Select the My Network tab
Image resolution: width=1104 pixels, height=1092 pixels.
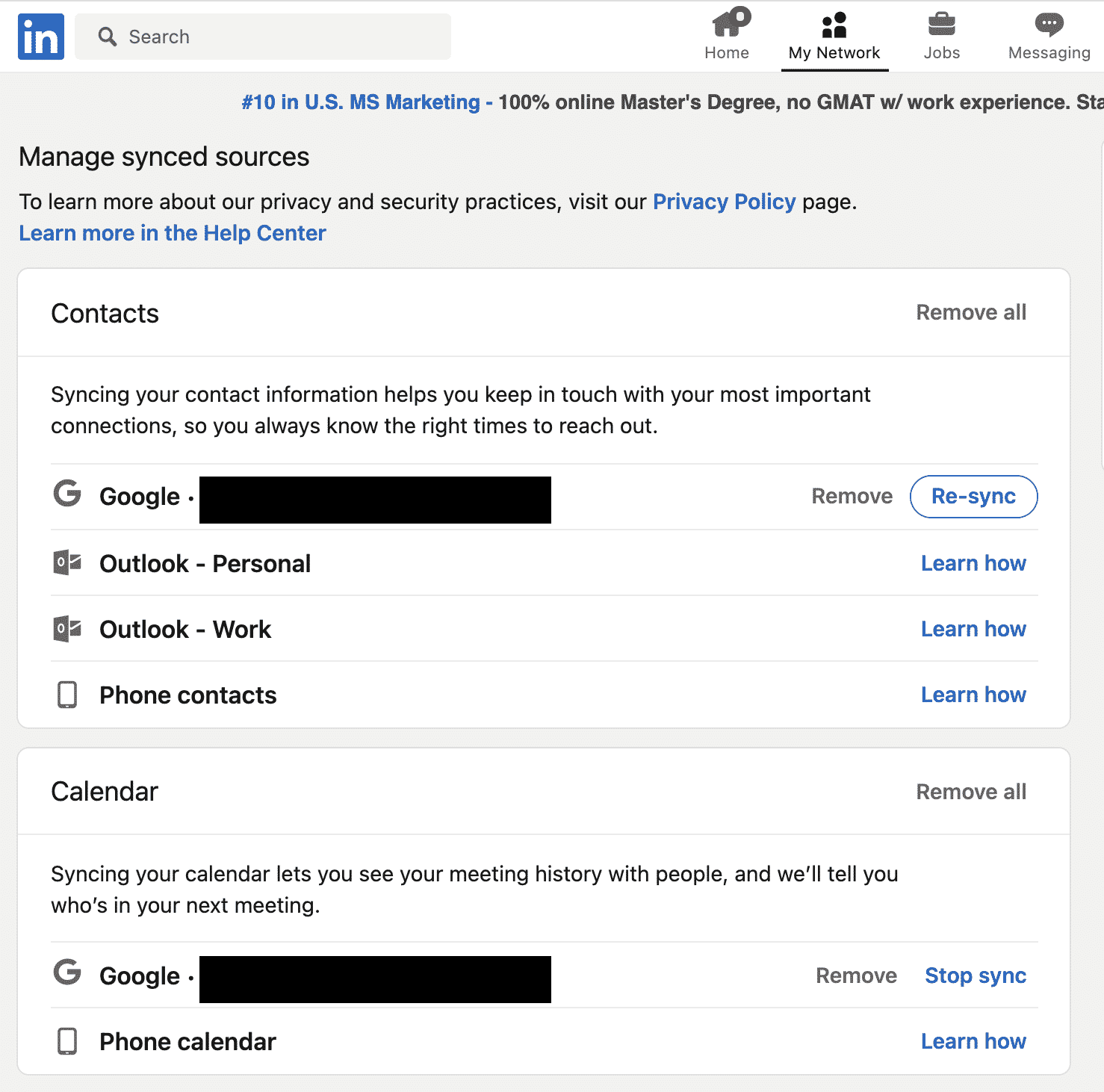point(834,36)
